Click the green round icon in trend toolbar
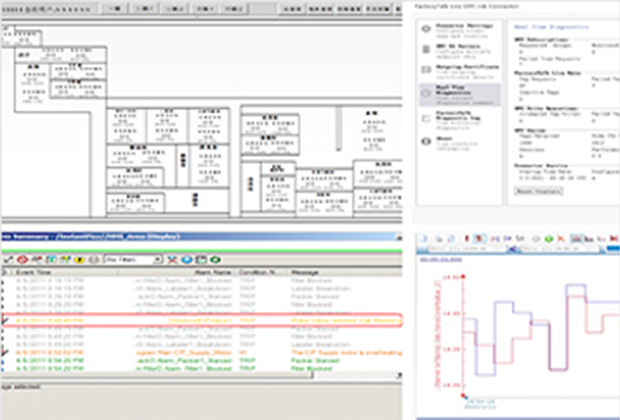 548,238
